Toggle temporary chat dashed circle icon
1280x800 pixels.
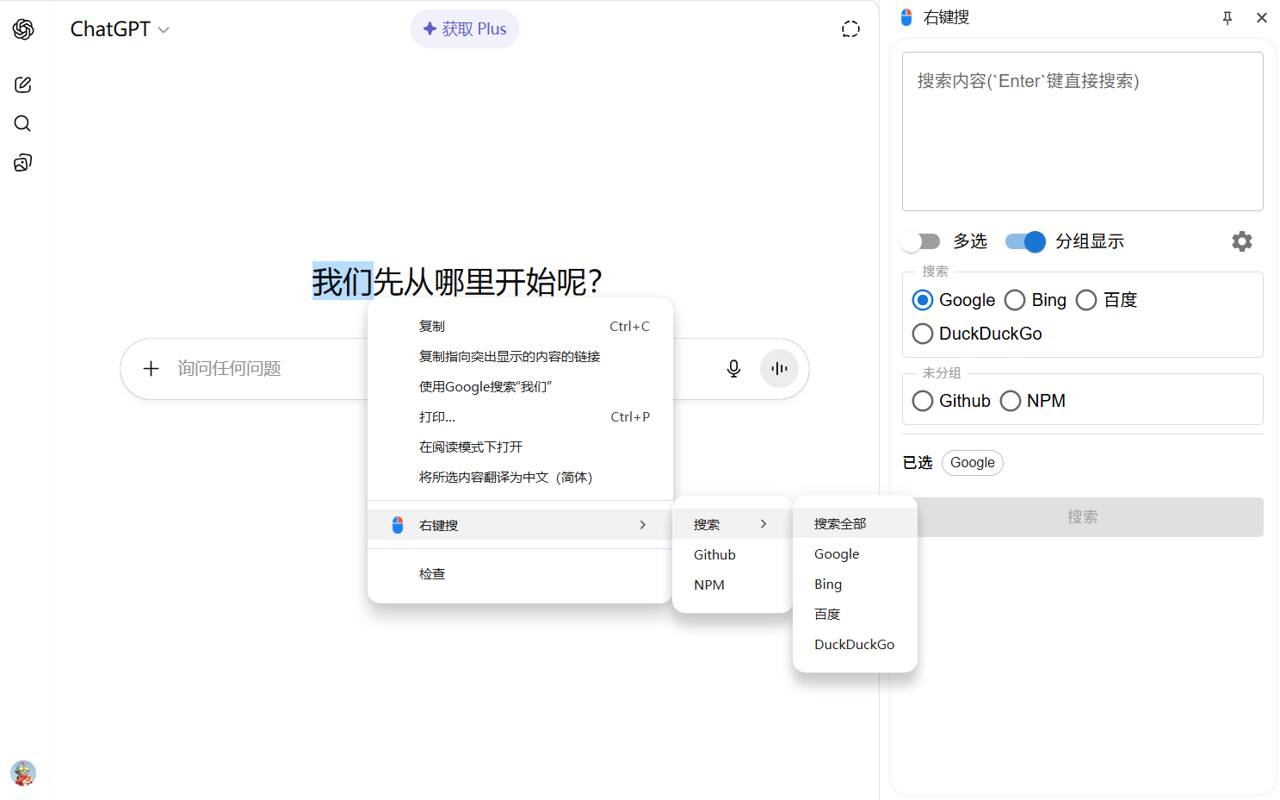point(851,29)
